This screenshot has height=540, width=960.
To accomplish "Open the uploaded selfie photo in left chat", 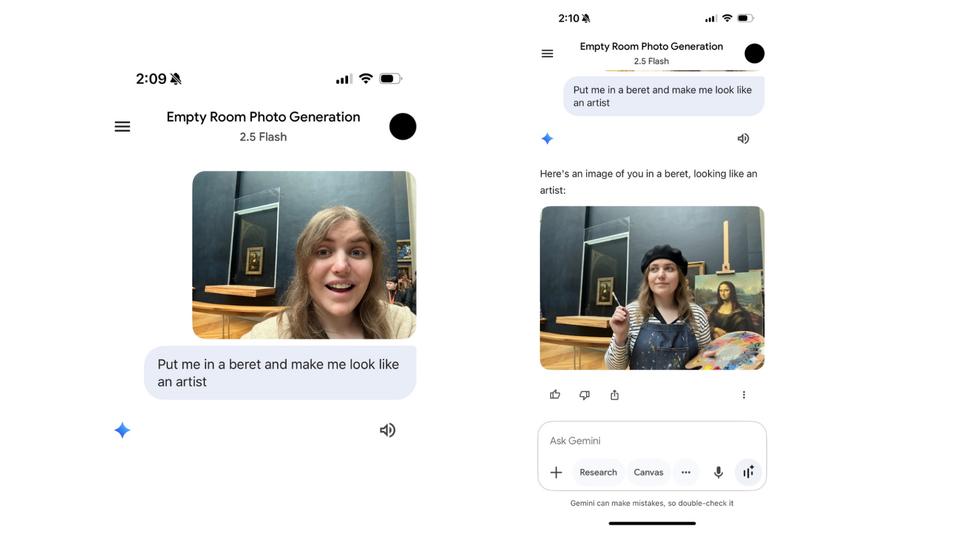I will (x=304, y=255).
